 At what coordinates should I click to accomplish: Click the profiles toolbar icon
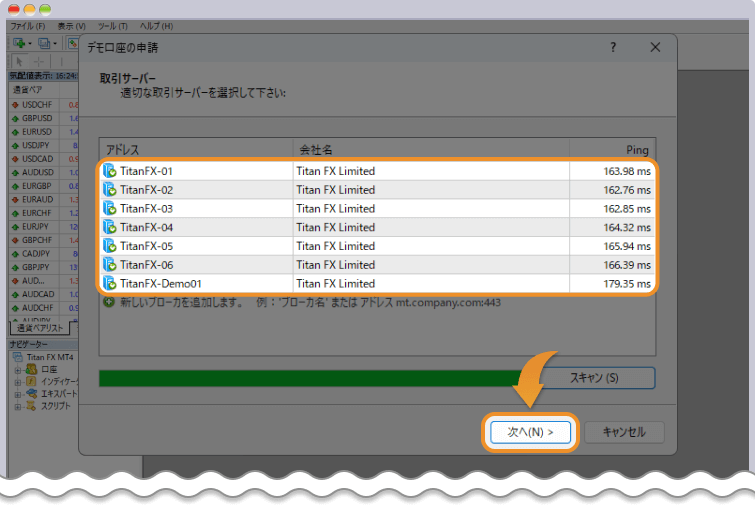[44, 43]
